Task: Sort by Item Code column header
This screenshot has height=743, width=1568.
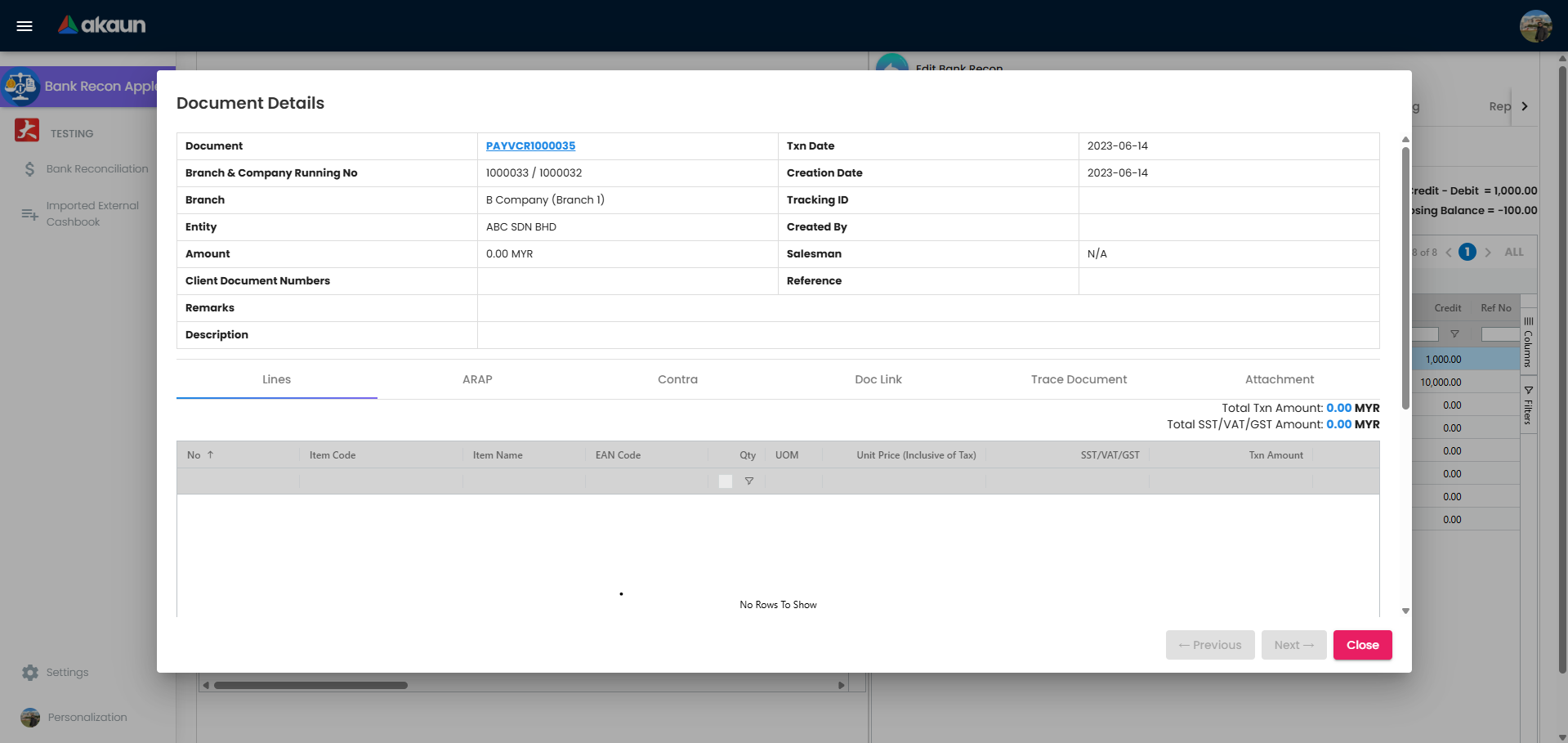Action: tap(333, 455)
